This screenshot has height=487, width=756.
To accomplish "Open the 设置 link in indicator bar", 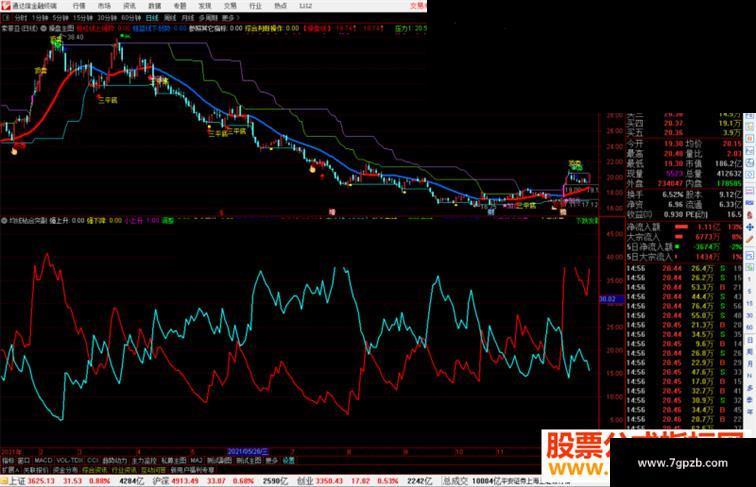I will [288, 460].
